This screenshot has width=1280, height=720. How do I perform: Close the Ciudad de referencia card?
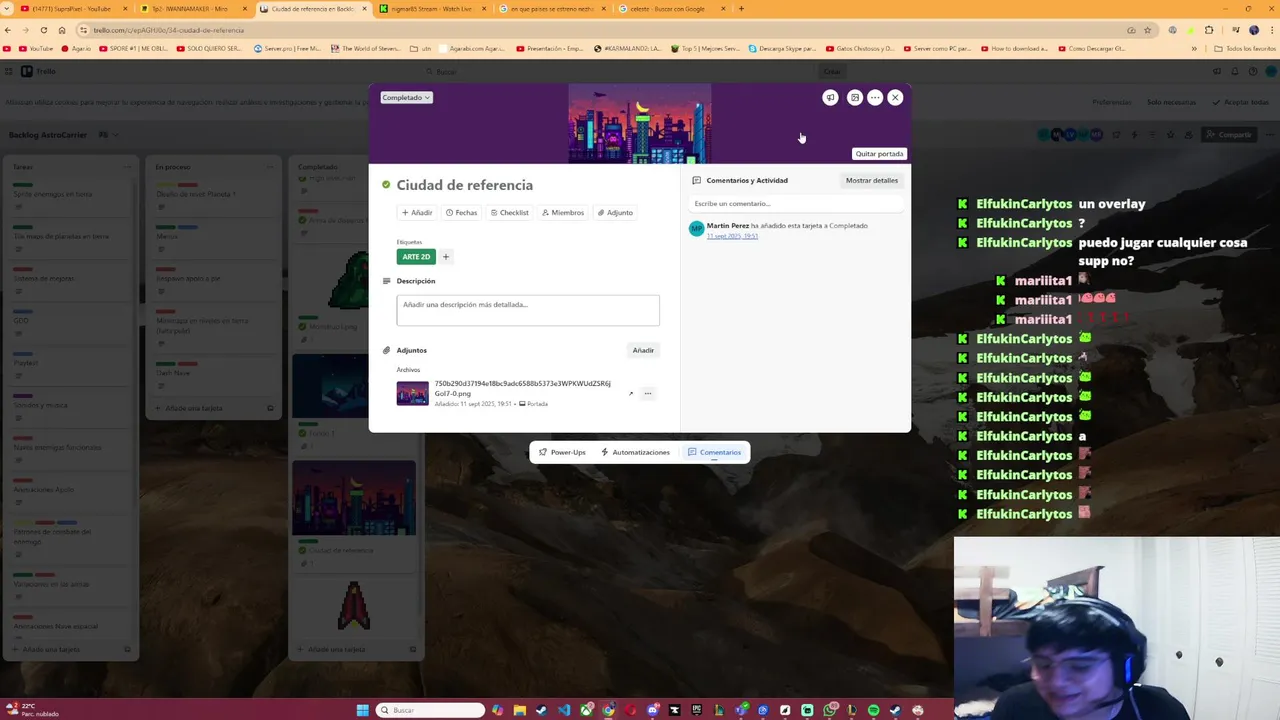[895, 97]
